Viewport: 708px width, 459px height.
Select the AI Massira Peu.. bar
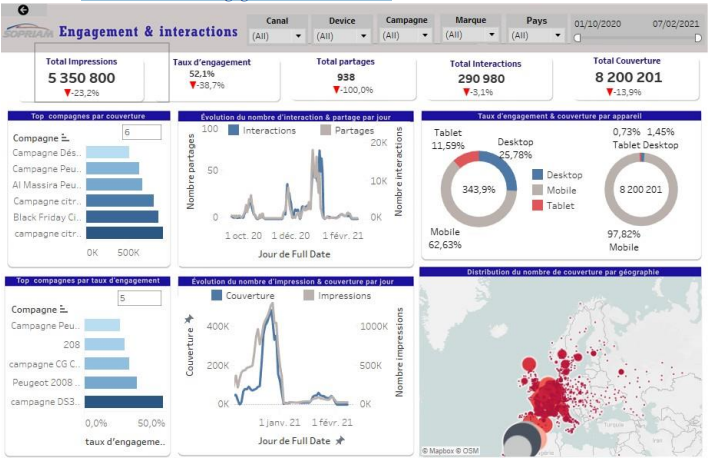[x=114, y=184]
